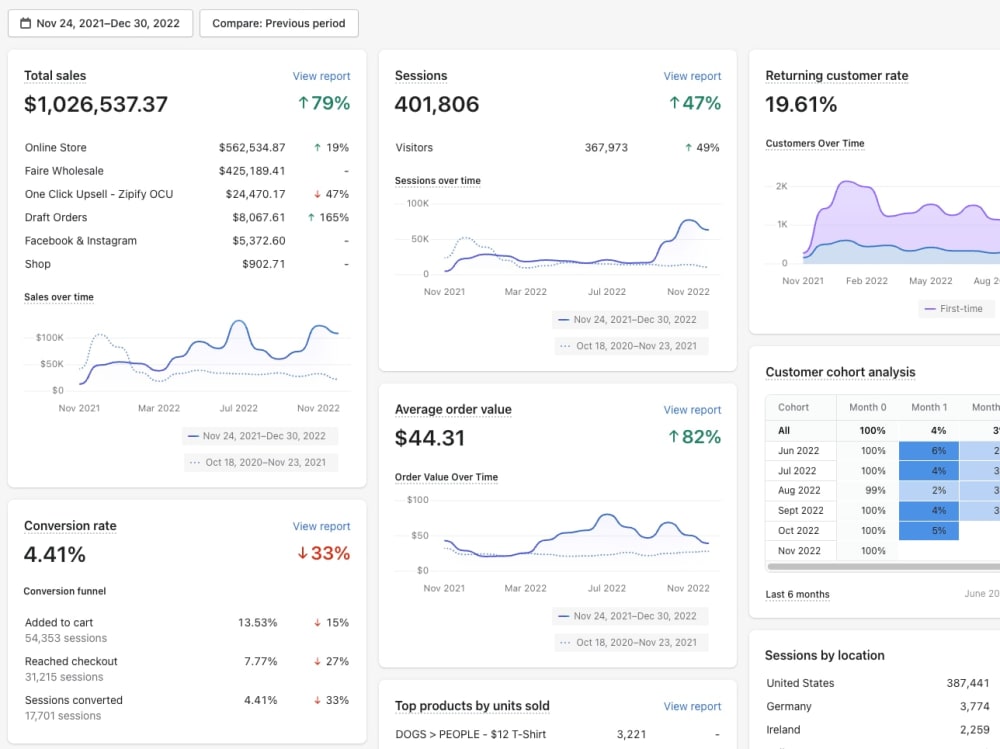Screen dimensions: 1000x749
Task: Open View report for Conversion rate
Action: pos(321,526)
